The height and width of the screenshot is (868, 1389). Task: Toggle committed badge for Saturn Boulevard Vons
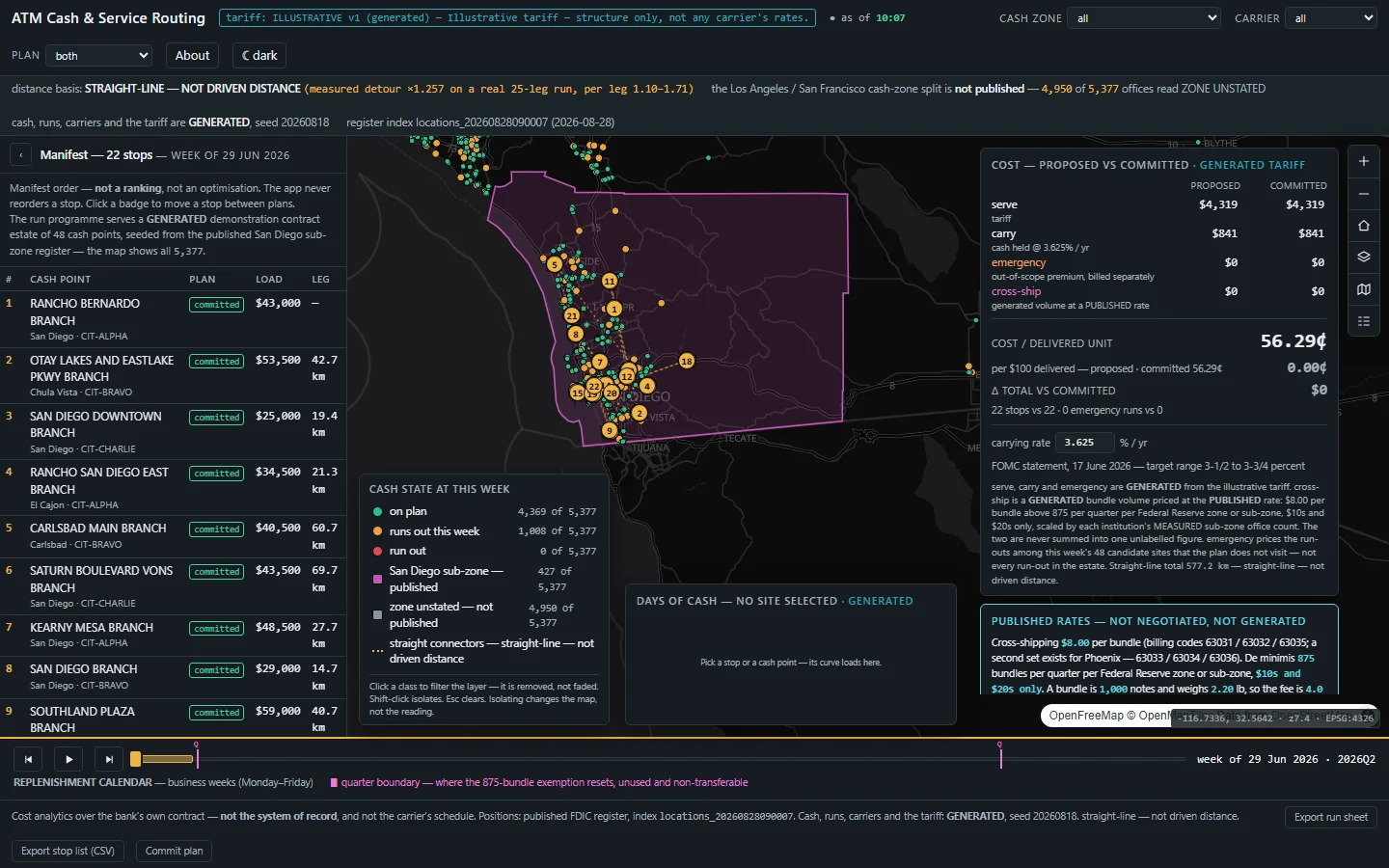pyautogui.click(x=217, y=572)
